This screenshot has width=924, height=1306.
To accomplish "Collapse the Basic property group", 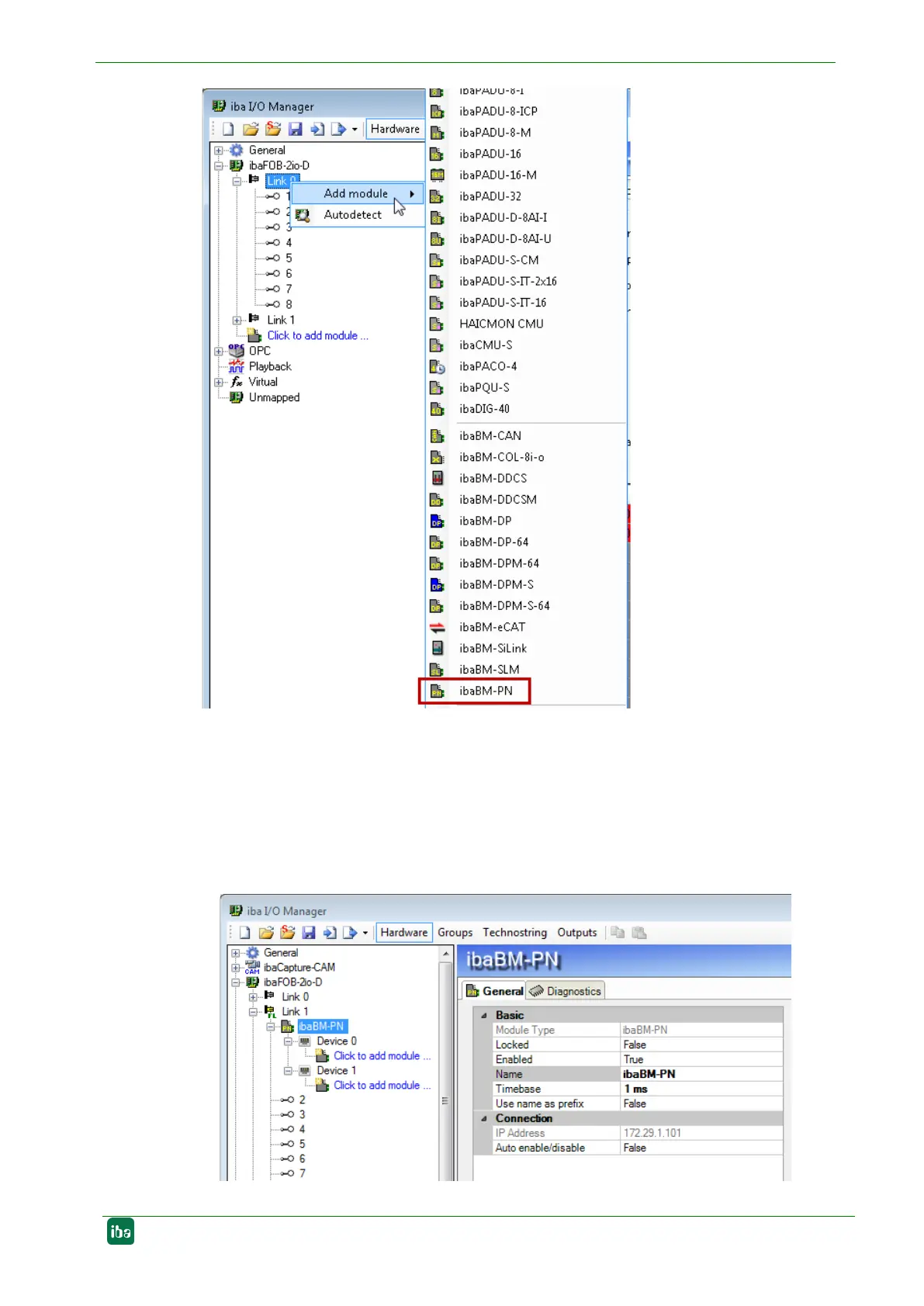I will coord(484,1015).
